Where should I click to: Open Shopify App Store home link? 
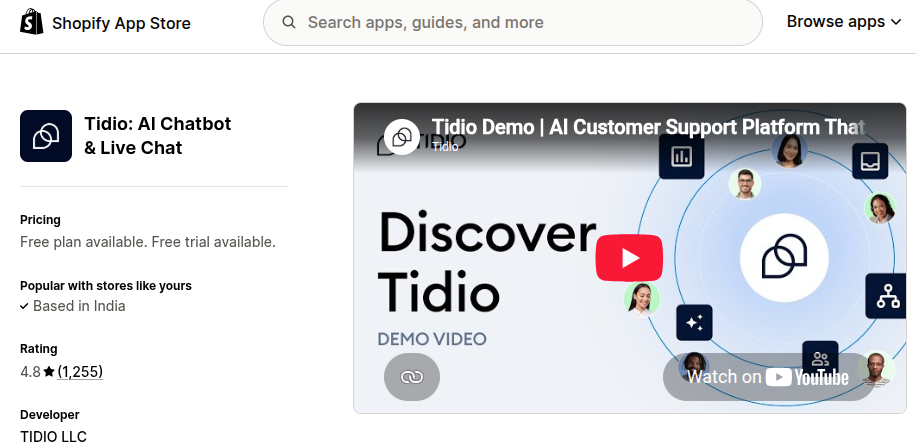point(105,23)
